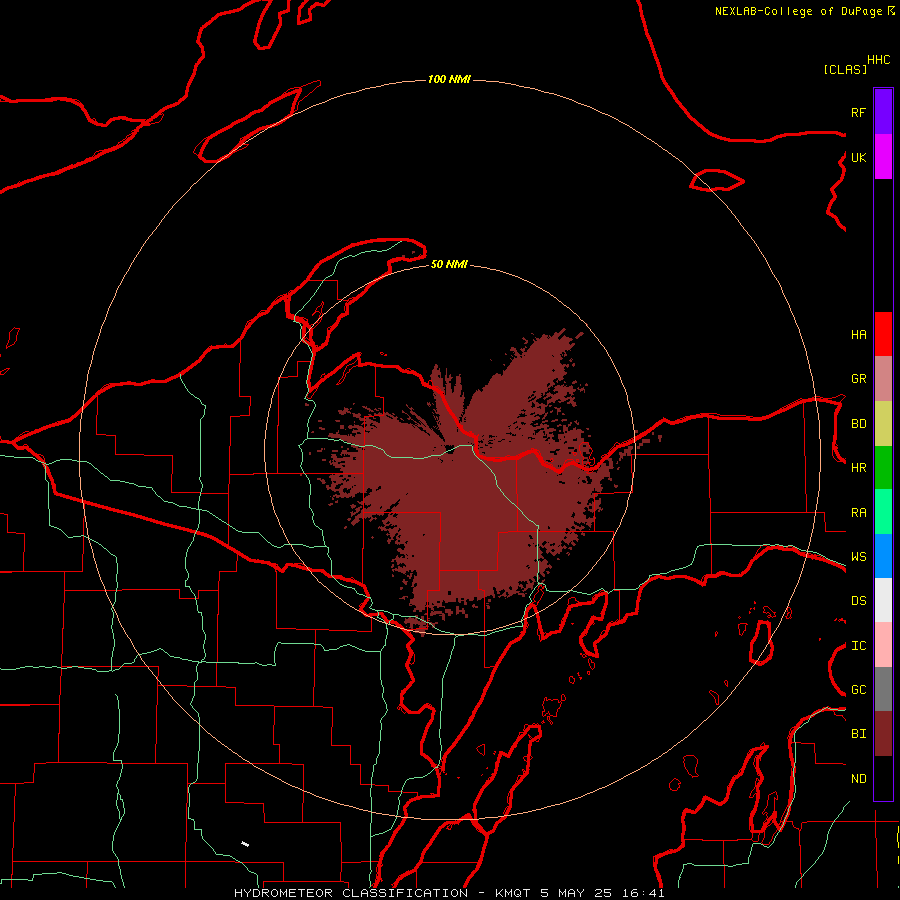Click the gray GC legend swatch
This screenshot has width=900, height=900.
(x=883, y=689)
